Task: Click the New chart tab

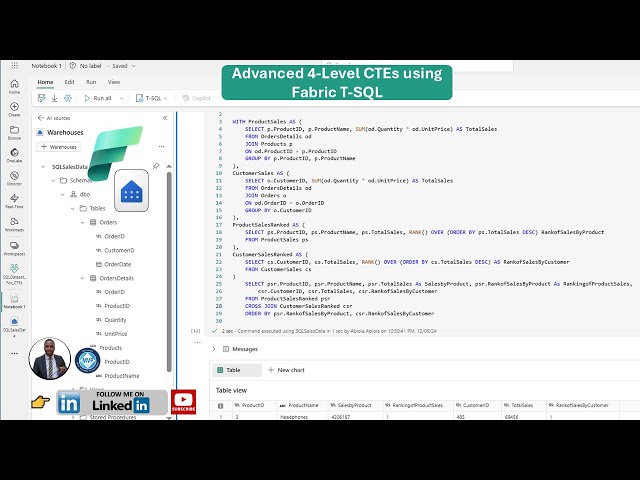Action: tap(286, 370)
